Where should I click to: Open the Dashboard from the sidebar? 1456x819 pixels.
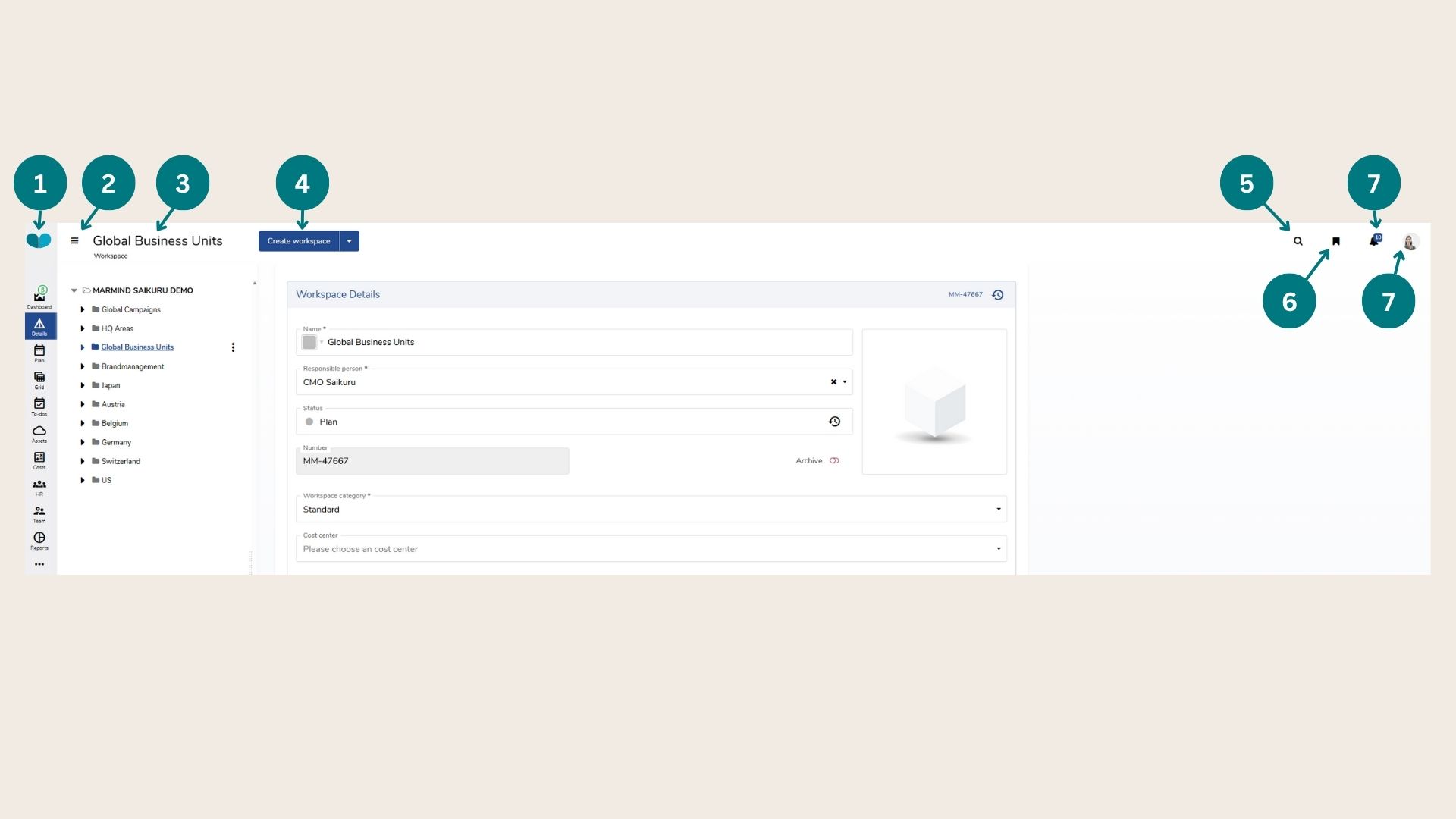tap(39, 297)
